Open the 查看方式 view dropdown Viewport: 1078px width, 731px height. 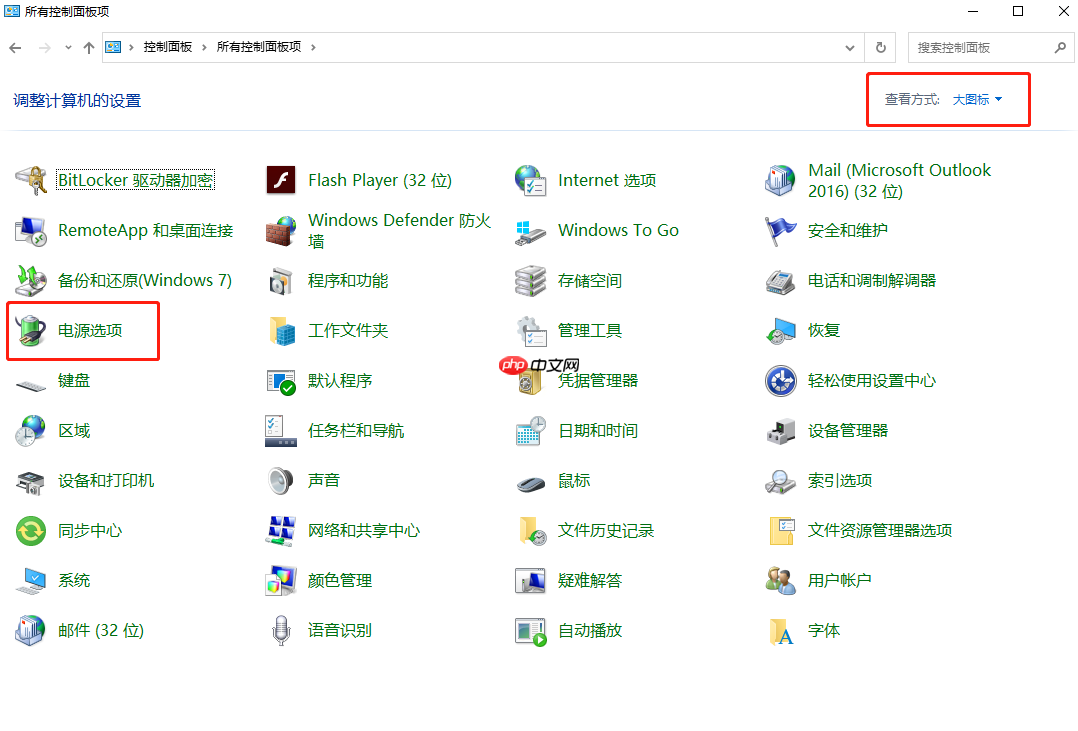[974, 99]
